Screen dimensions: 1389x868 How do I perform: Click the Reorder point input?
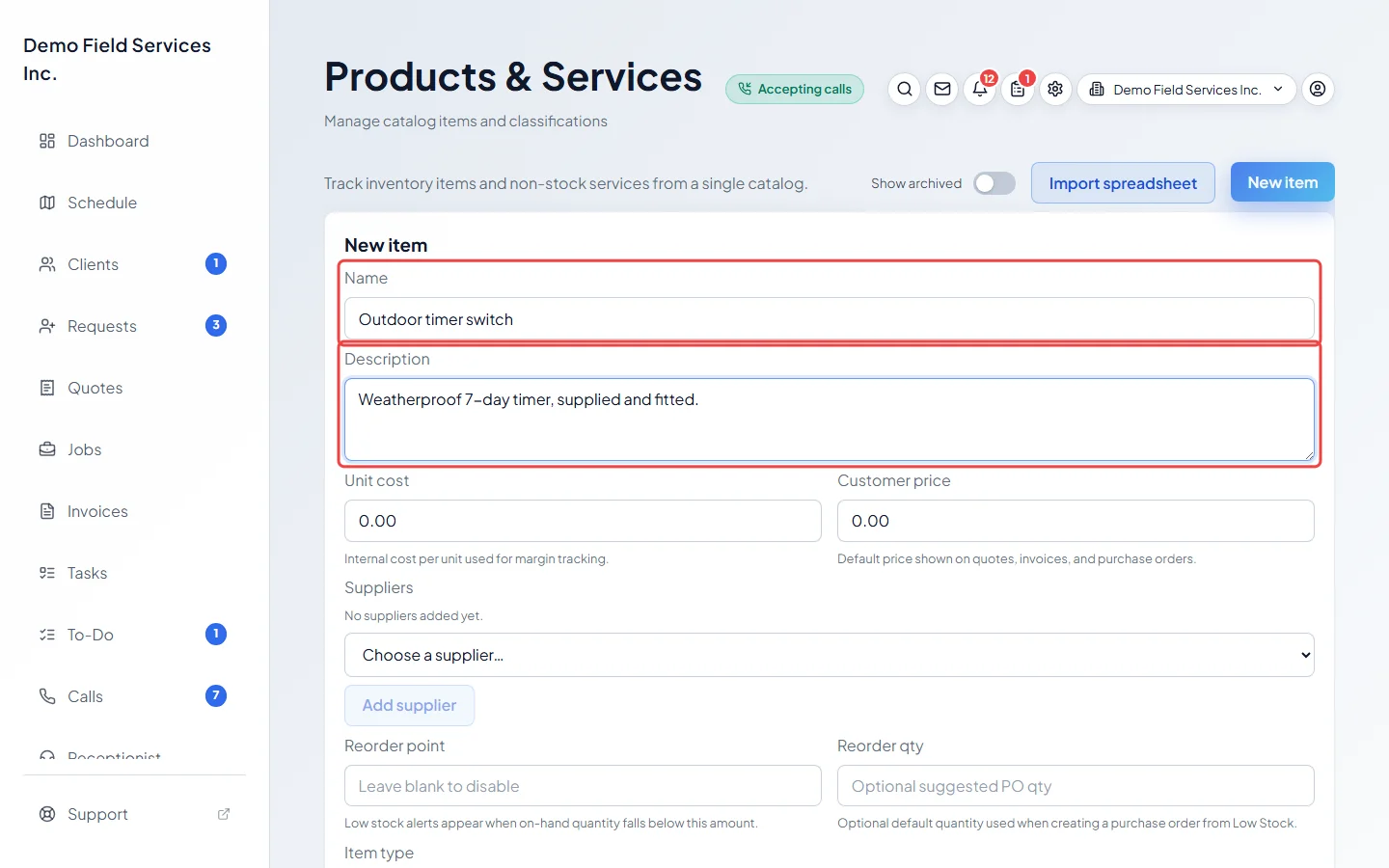click(x=583, y=786)
